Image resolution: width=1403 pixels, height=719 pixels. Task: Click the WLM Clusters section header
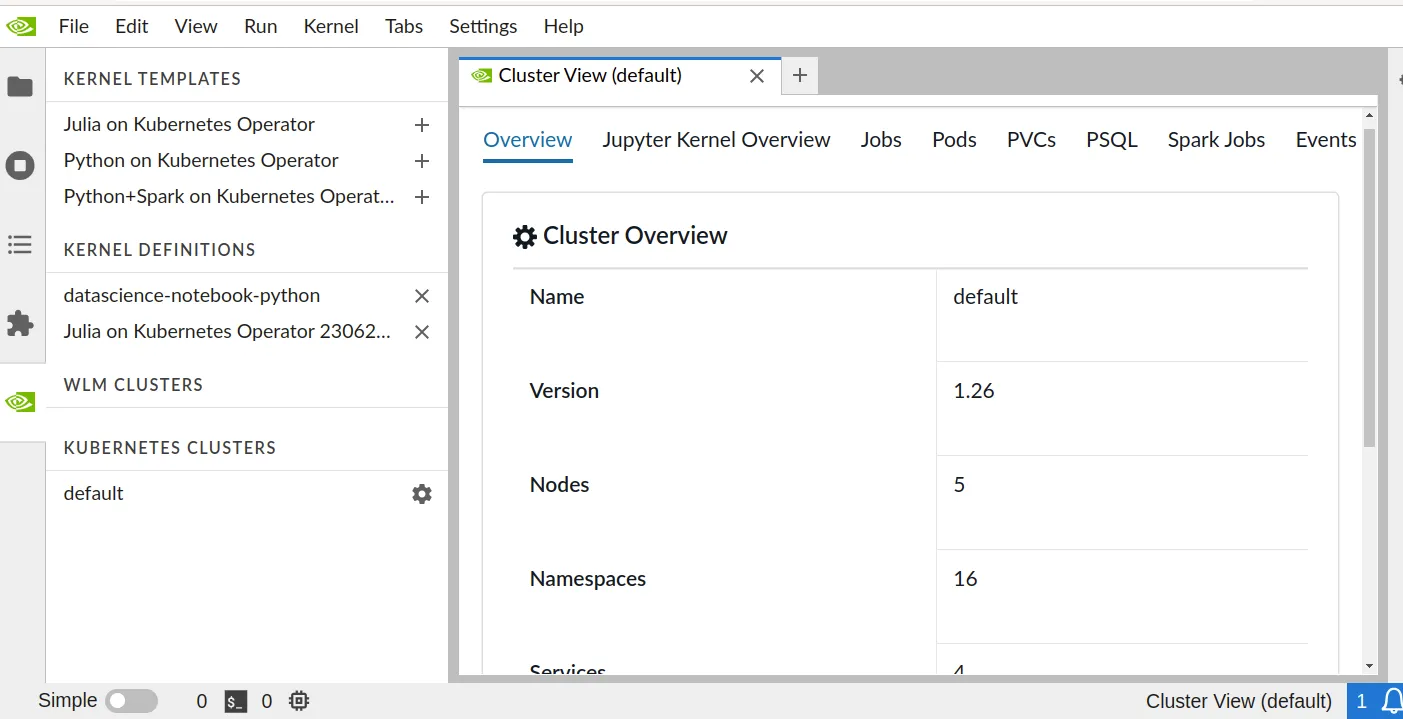pos(133,385)
